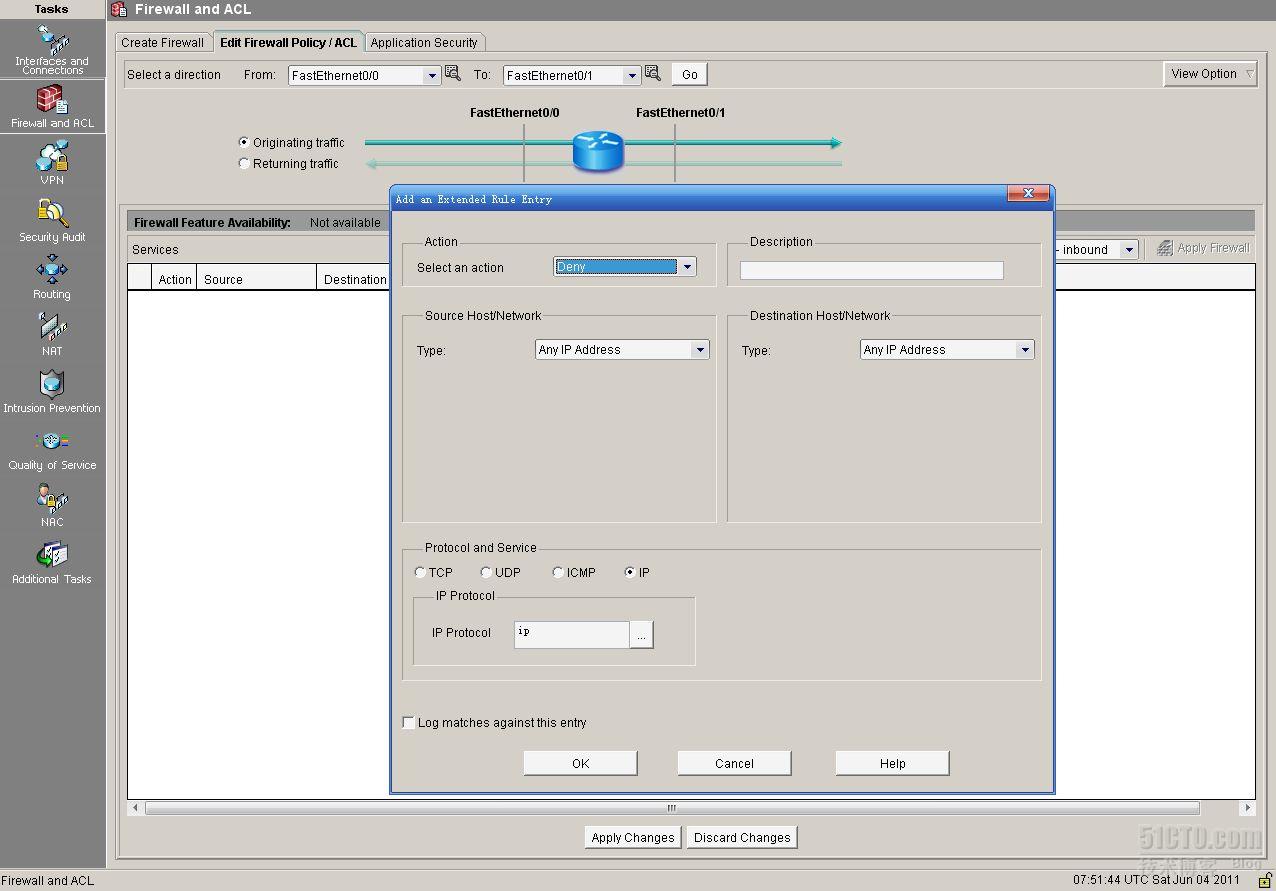Open the View Option dropdown
The image size is (1276, 891).
click(x=1210, y=74)
